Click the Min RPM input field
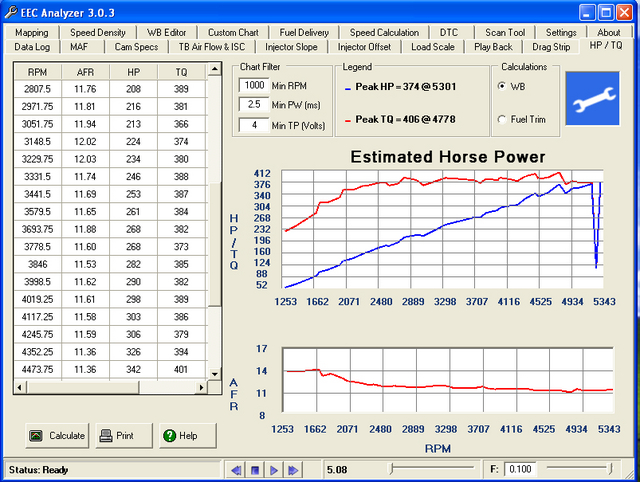The height and width of the screenshot is (482, 640). (x=254, y=85)
